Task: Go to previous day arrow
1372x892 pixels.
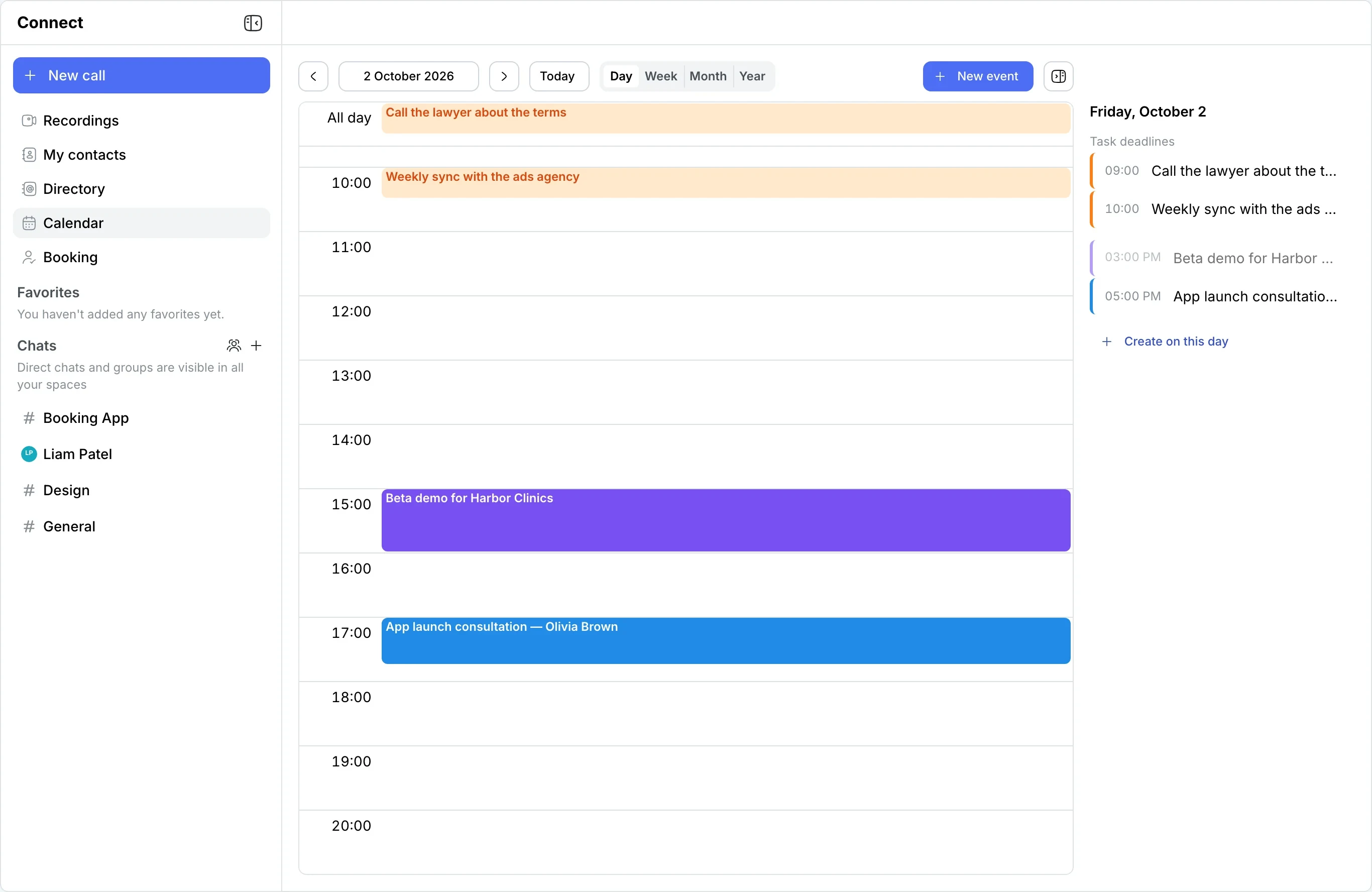Action: click(x=313, y=76)
